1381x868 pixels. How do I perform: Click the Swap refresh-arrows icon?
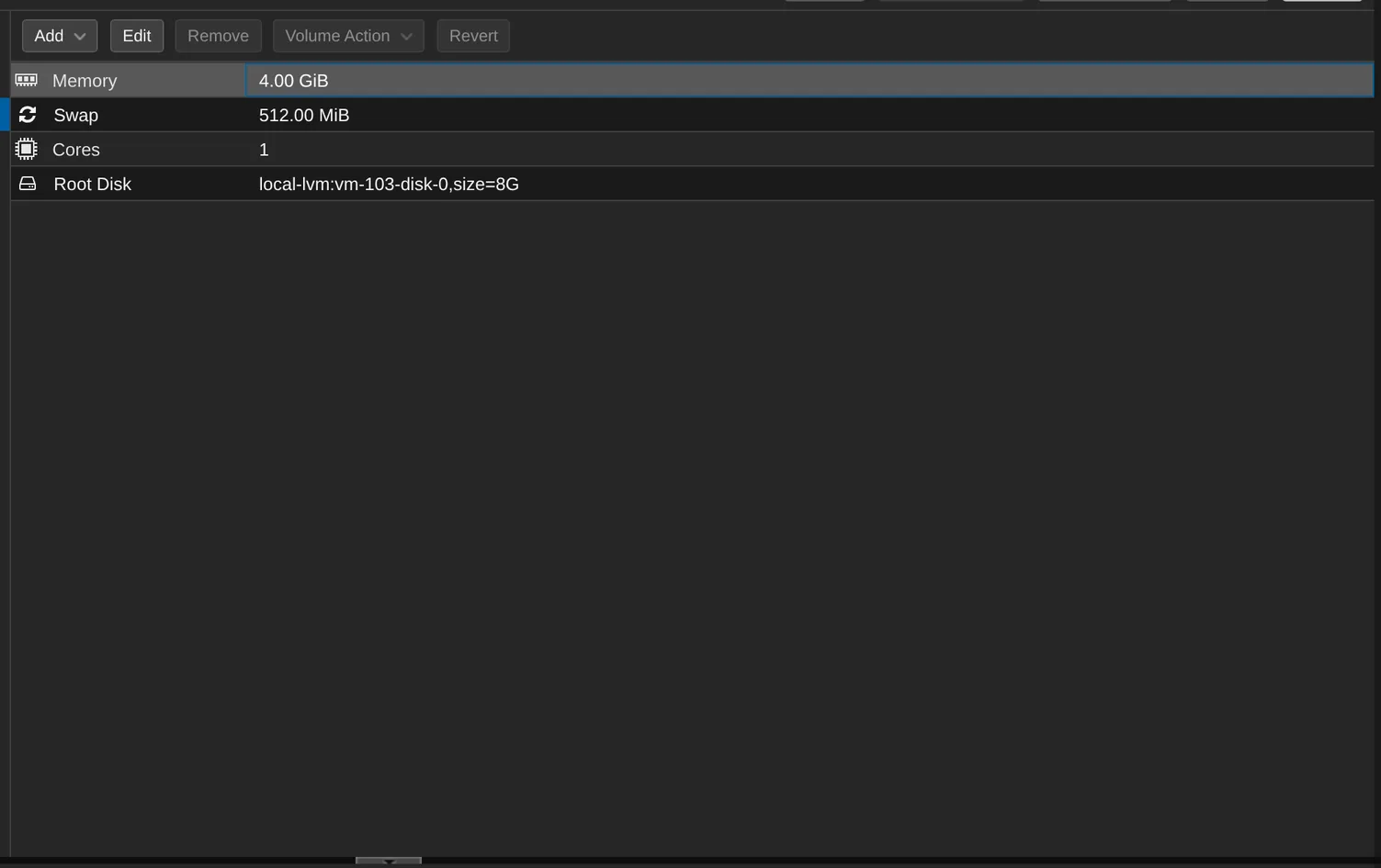[28, 115]
